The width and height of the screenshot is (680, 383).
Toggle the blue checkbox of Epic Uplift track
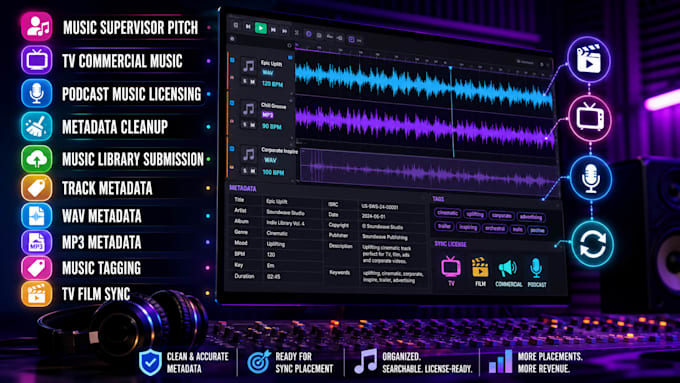click(232, 60)
